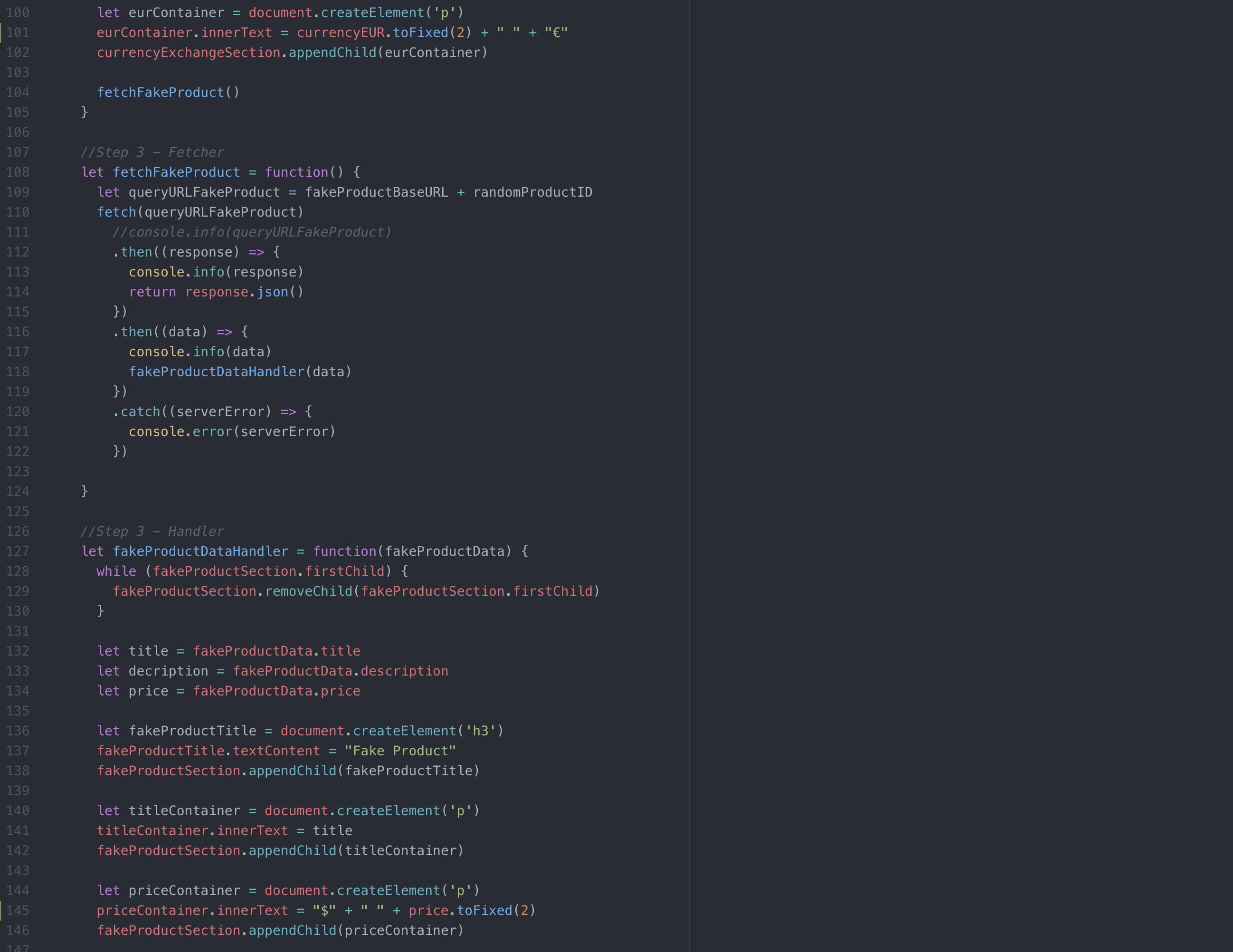Click 'return' keyword before response.json()
This screenshot has height=952, width=1233.
pos(152,292)
